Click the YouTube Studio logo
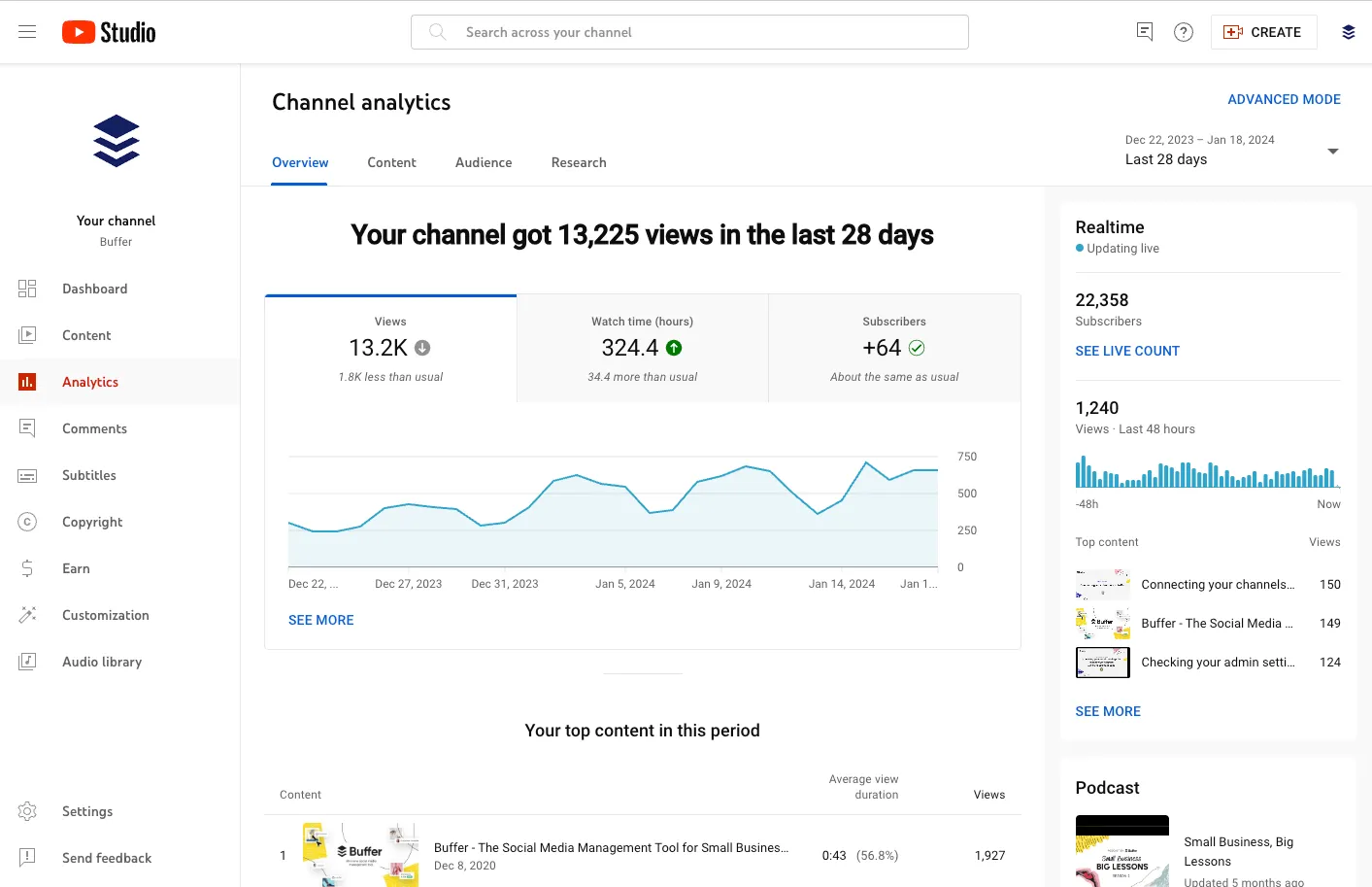Viewport: 1372px width, 887px height. 109,32
